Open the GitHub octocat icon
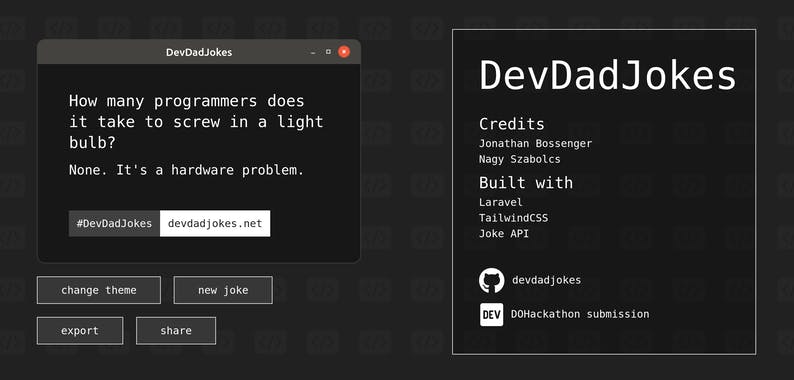794x380 pixels. click(x=491, y=280)
